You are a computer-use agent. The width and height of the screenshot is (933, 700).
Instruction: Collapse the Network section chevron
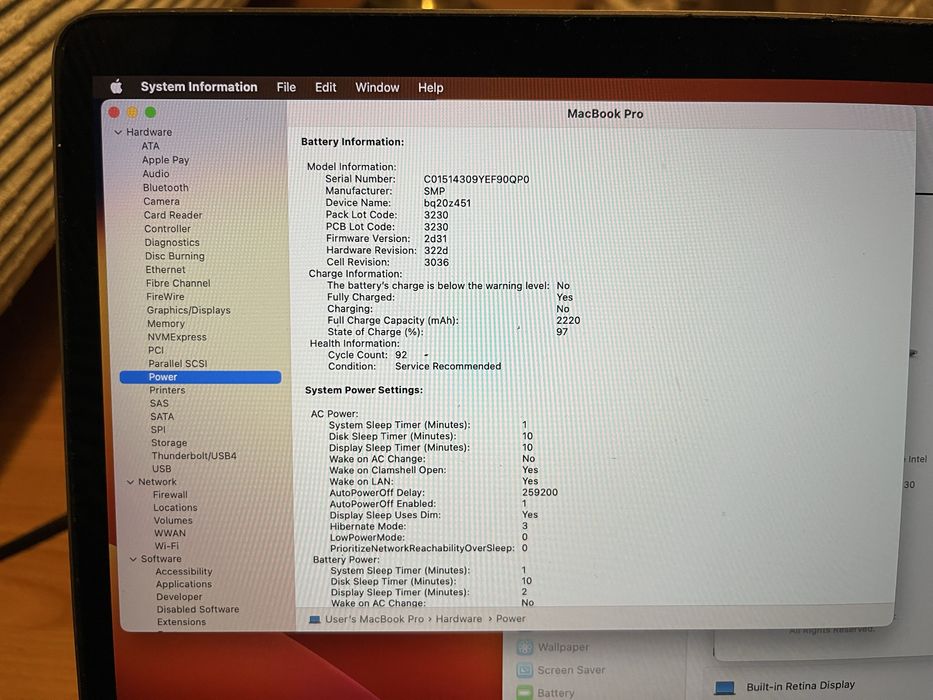coord(130,482)
